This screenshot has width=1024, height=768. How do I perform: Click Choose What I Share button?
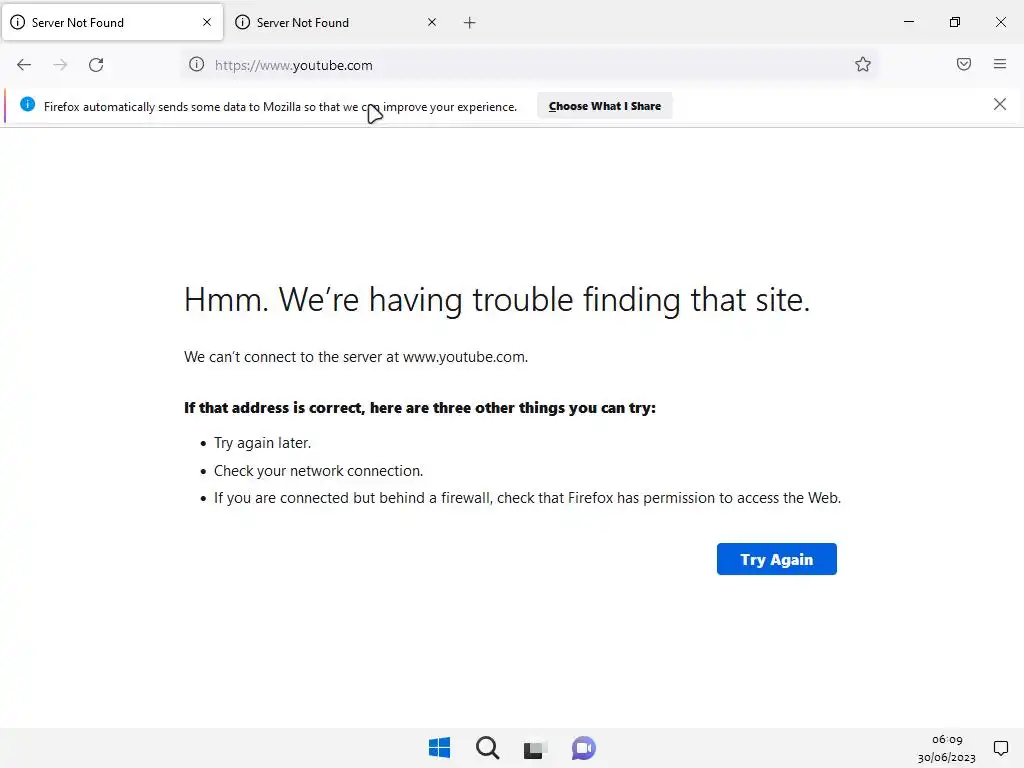[605, 106]
